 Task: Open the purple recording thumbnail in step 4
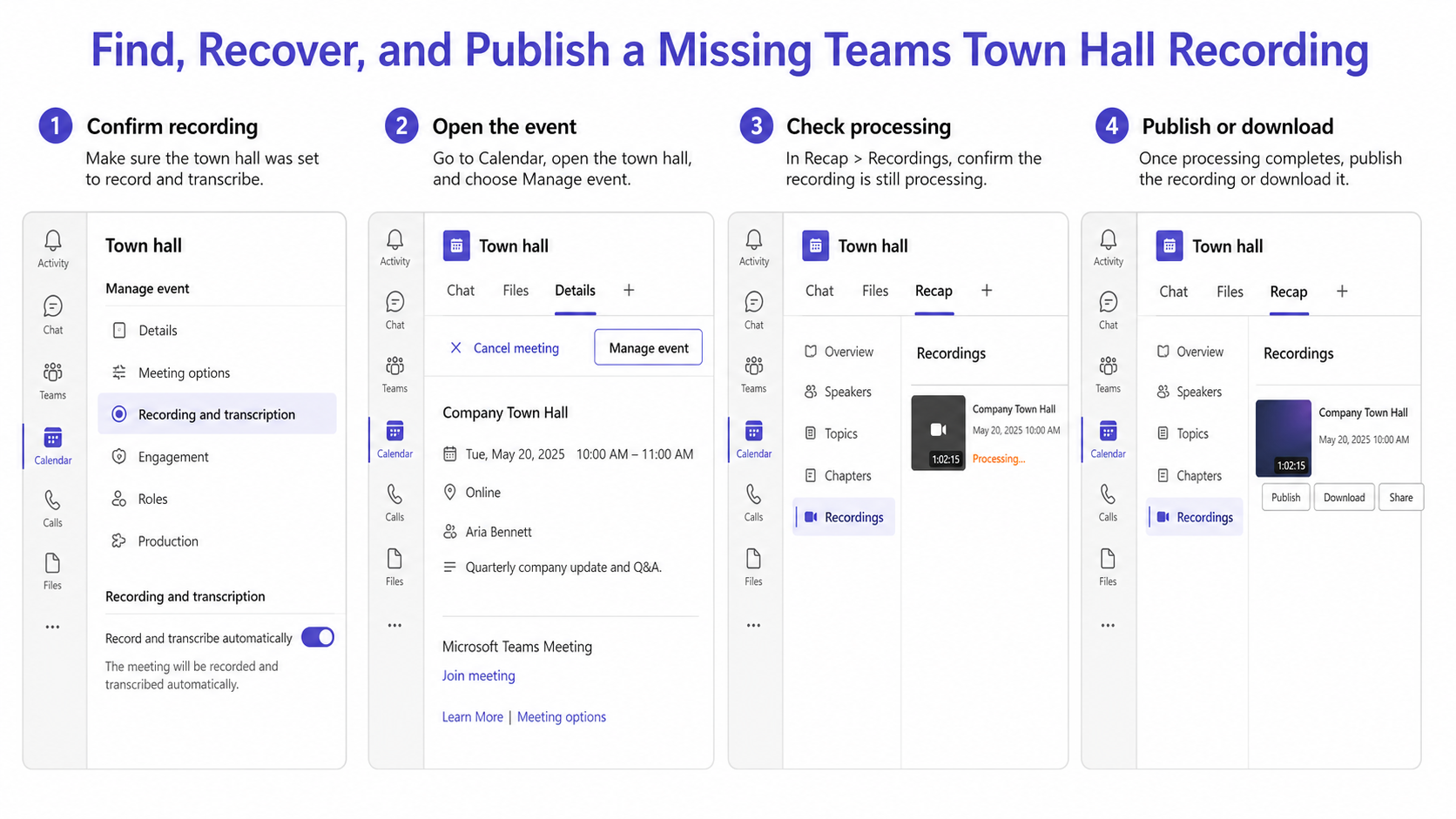1284,438
